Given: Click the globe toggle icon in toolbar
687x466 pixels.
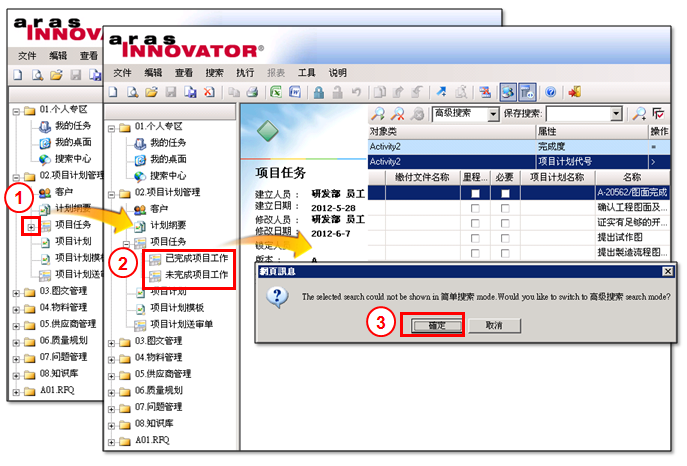Looking at the screenshot, I should (508, 92).
